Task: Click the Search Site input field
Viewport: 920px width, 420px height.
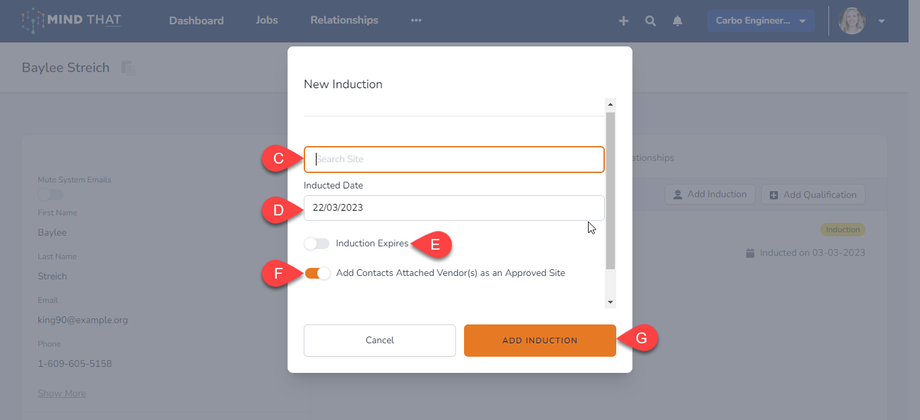Action: [455, 159]
